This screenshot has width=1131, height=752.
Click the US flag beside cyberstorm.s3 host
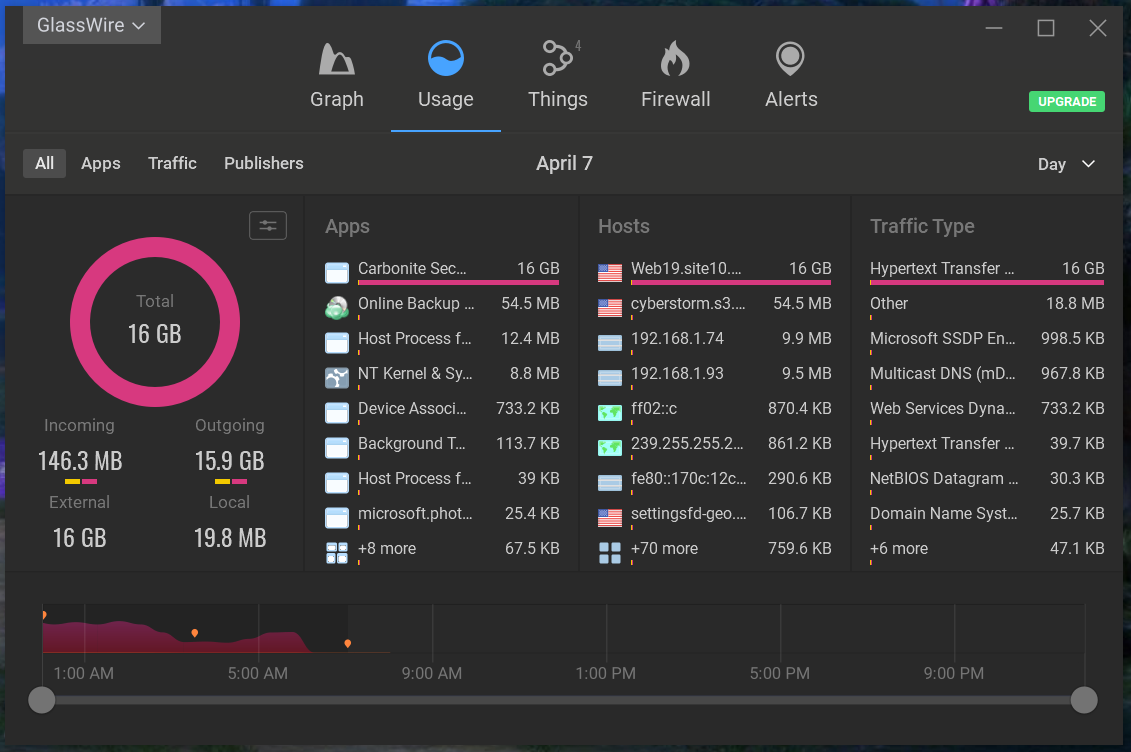point(610,304)
